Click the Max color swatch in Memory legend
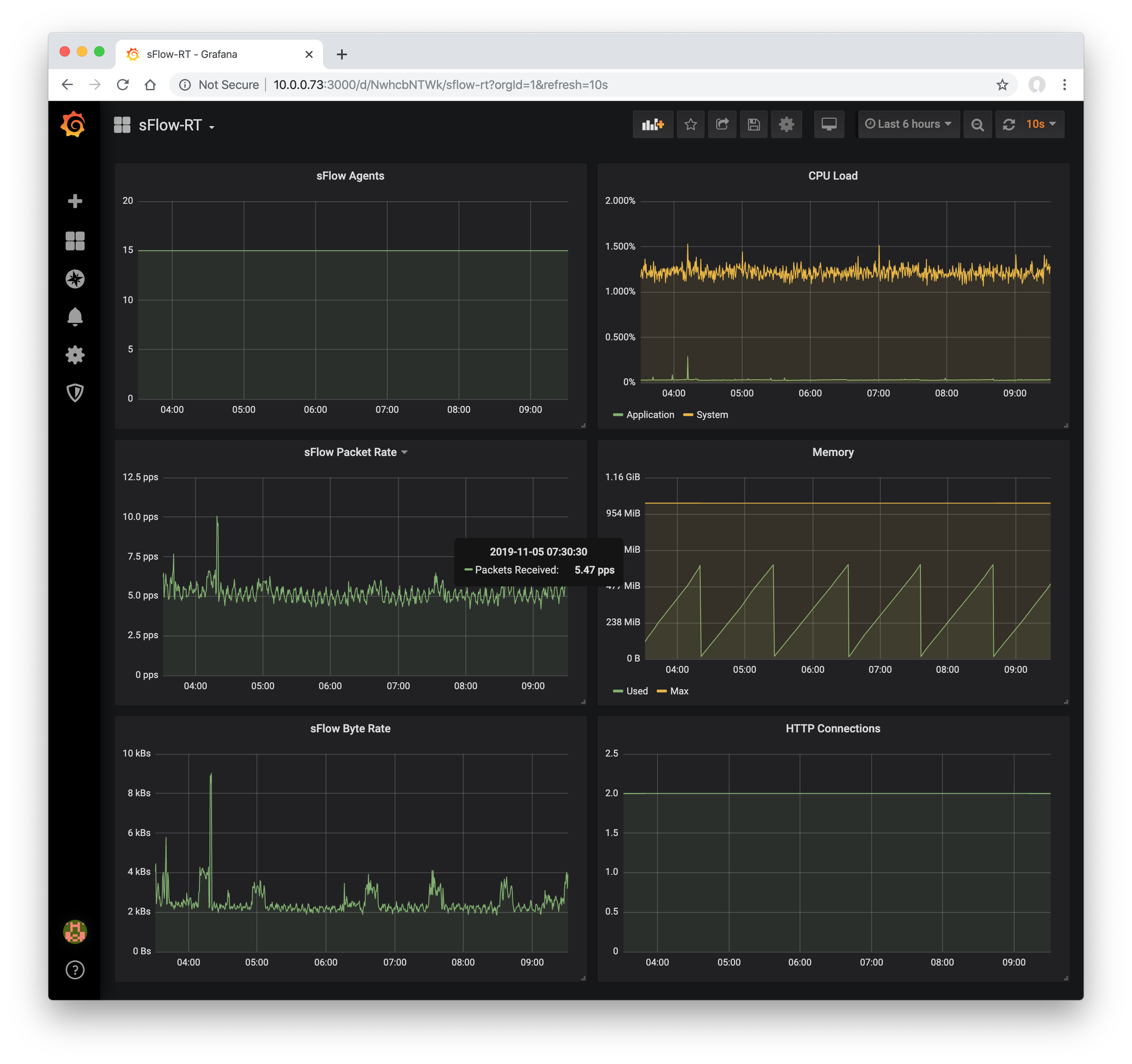The image size is (1132, 1064). 662,691
